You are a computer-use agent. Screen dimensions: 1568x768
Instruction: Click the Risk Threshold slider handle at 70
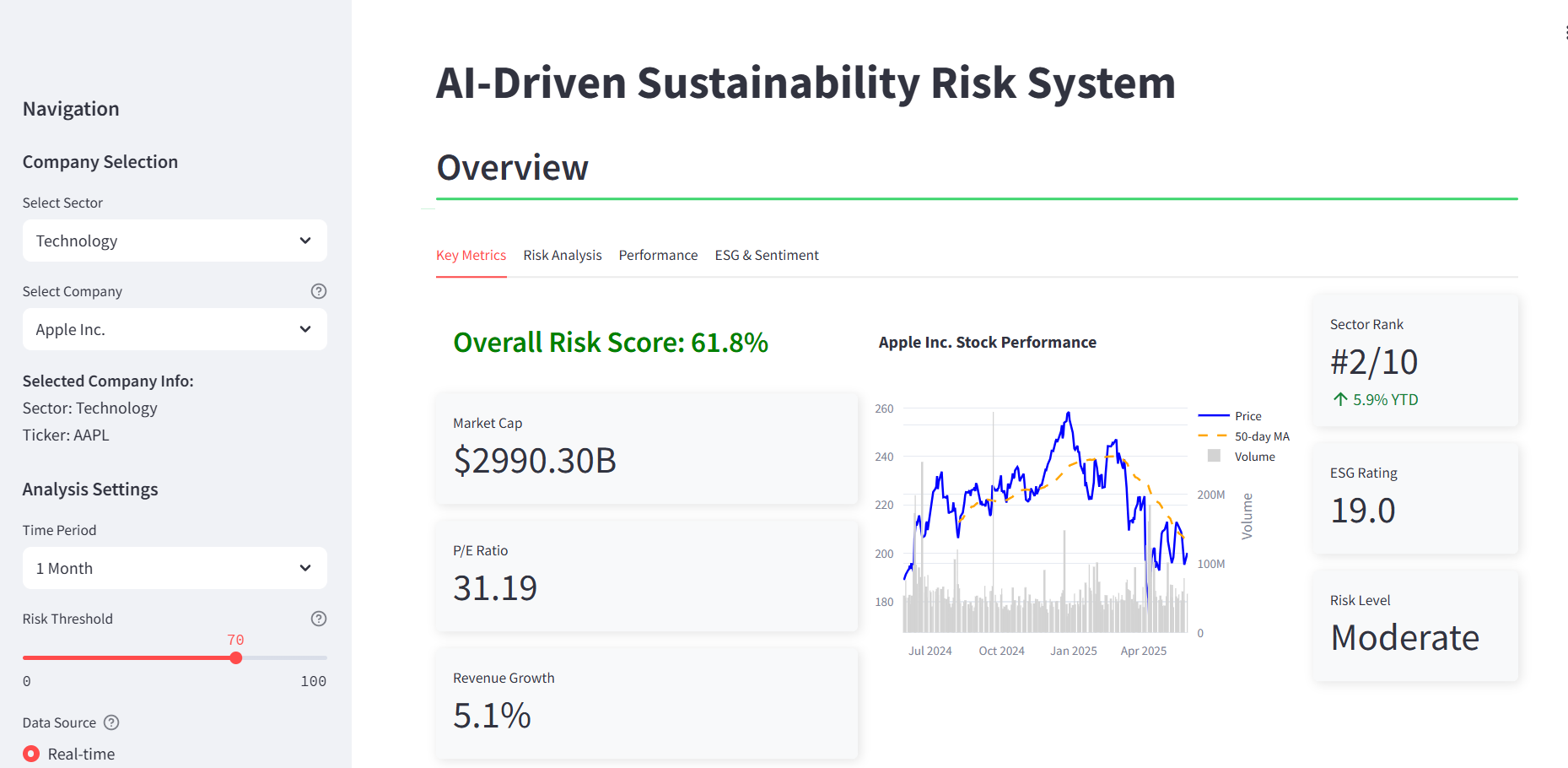pos(236,657)
